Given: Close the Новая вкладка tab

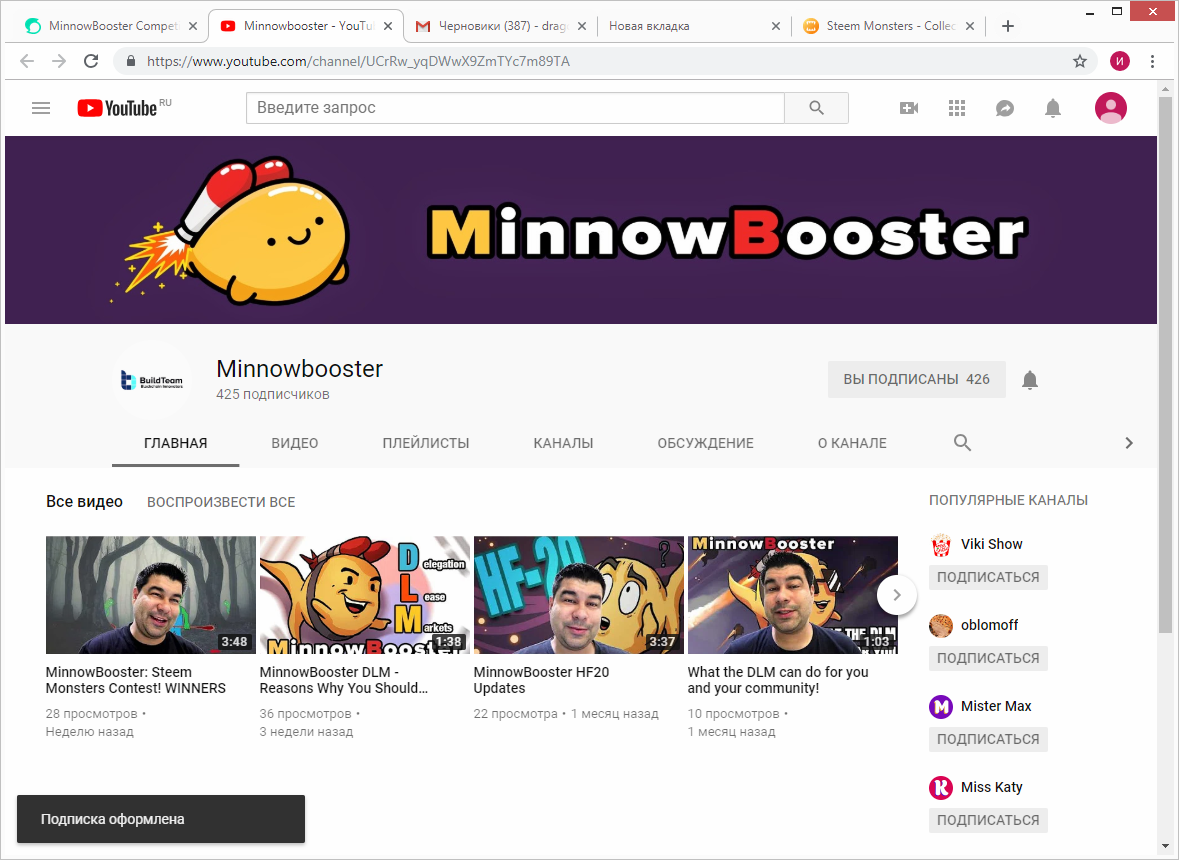Looking at the screenshot, I should click(x=776, y=26).
